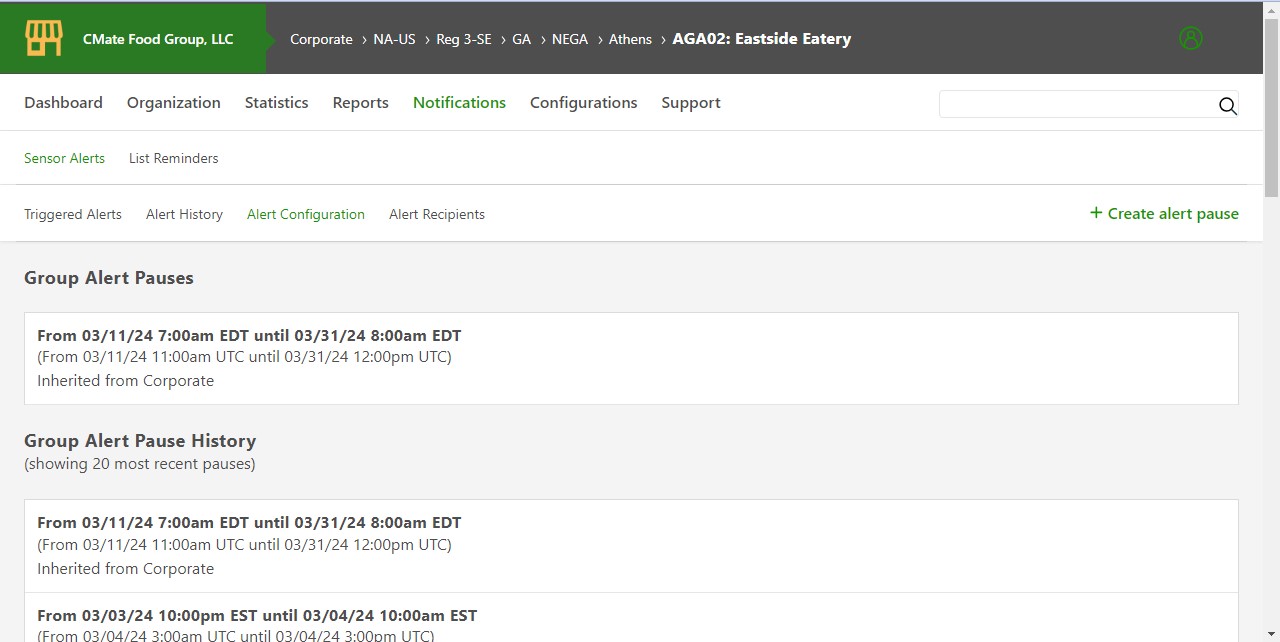Click in the search input field

tap(1075, 105)
